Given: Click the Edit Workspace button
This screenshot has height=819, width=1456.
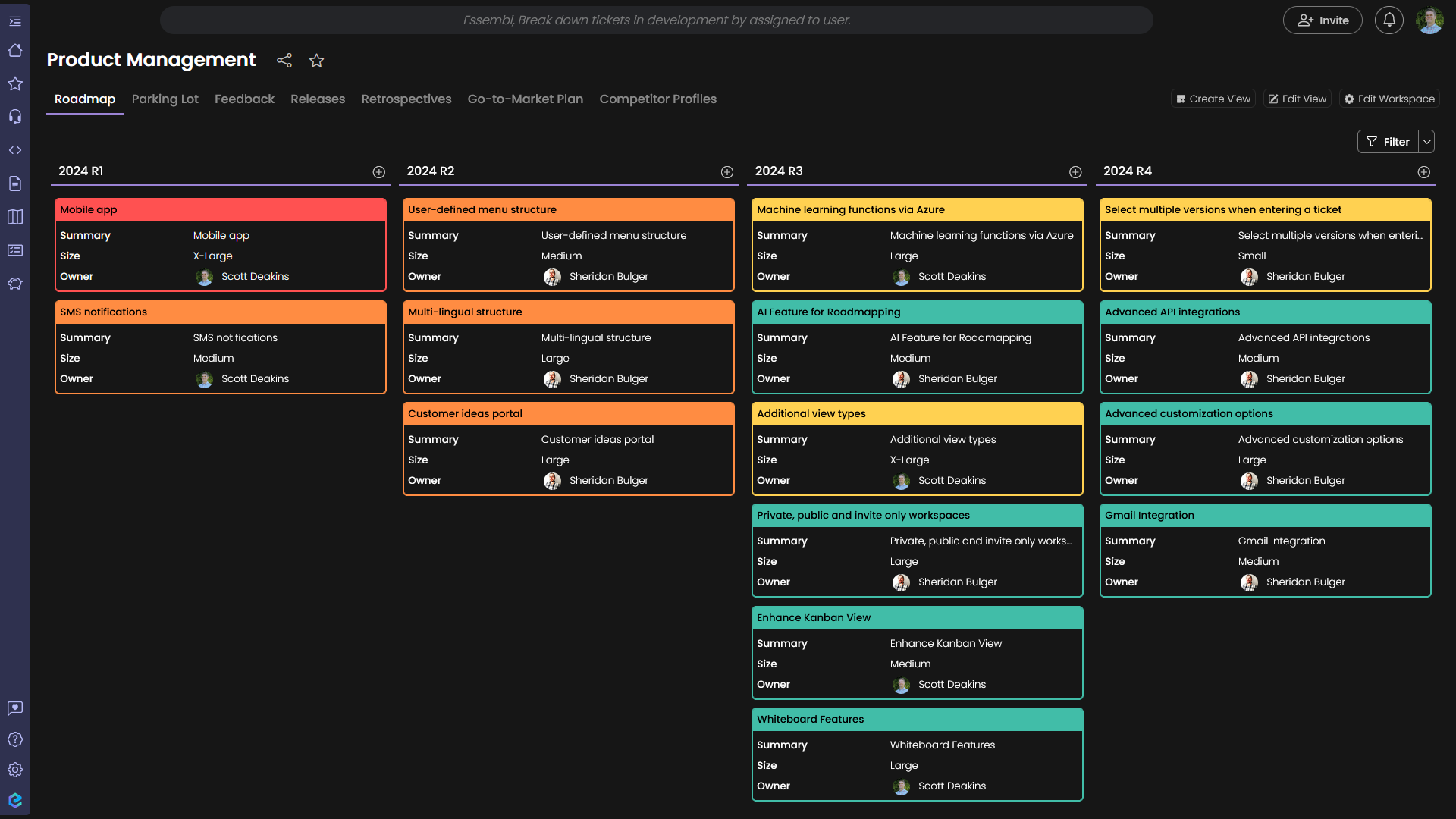Looking at the screenshot, I should 1389,99.
